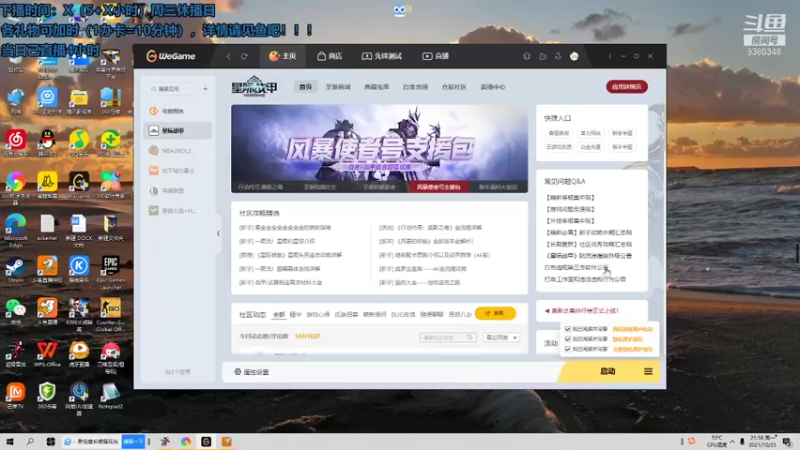Open the 仓鼠社区 tab

click(x=454, y=87)
